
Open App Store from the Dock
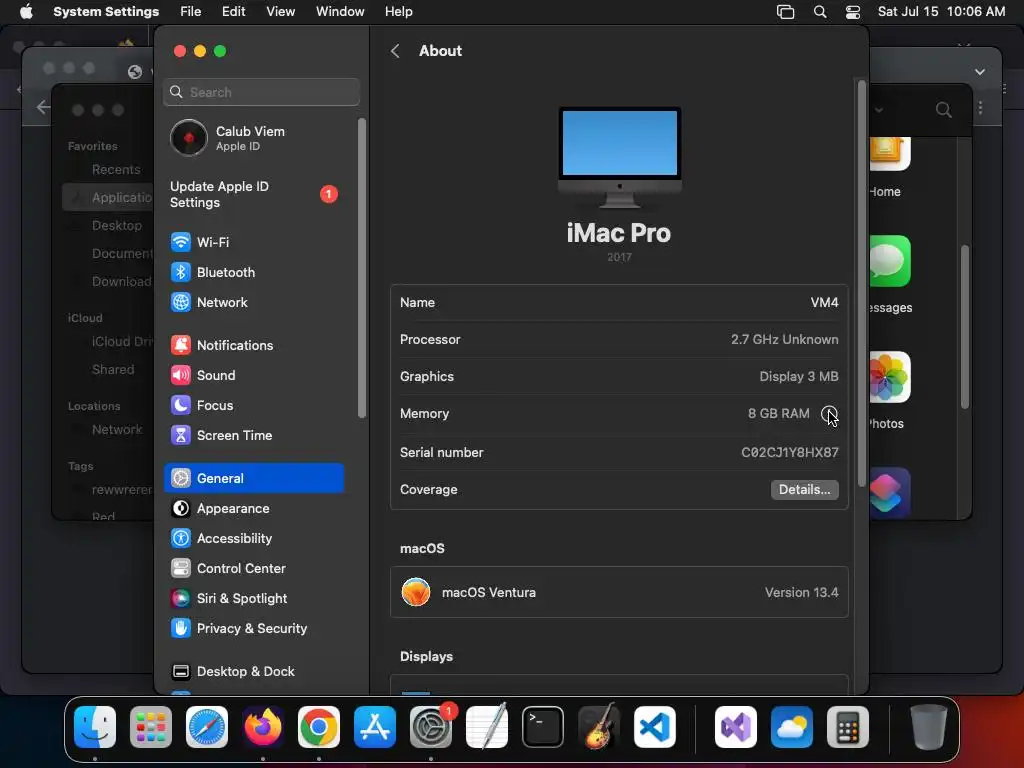pyautogui.click(x=375, y=727)
